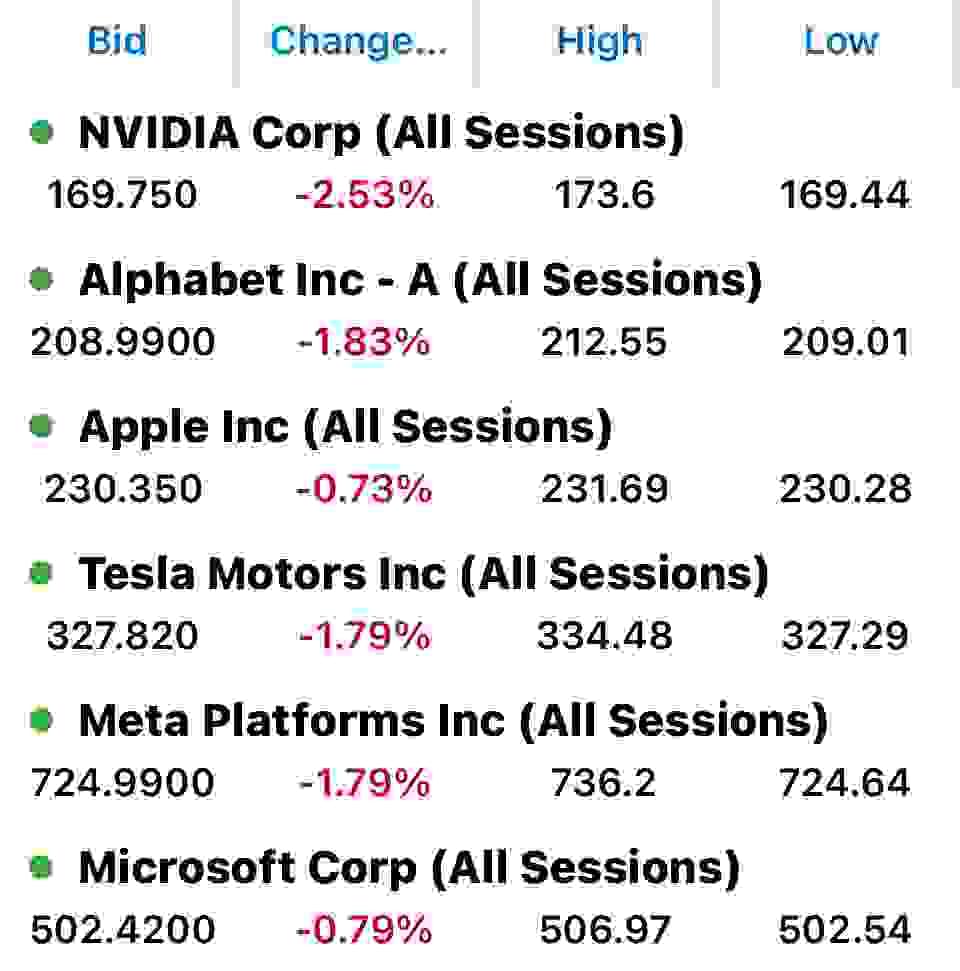The height and width of the screenshot is (971, 960).
Task: Tap NVIDIA bid price 169.750
Action: pyautogui.click(x=123, y=194)
